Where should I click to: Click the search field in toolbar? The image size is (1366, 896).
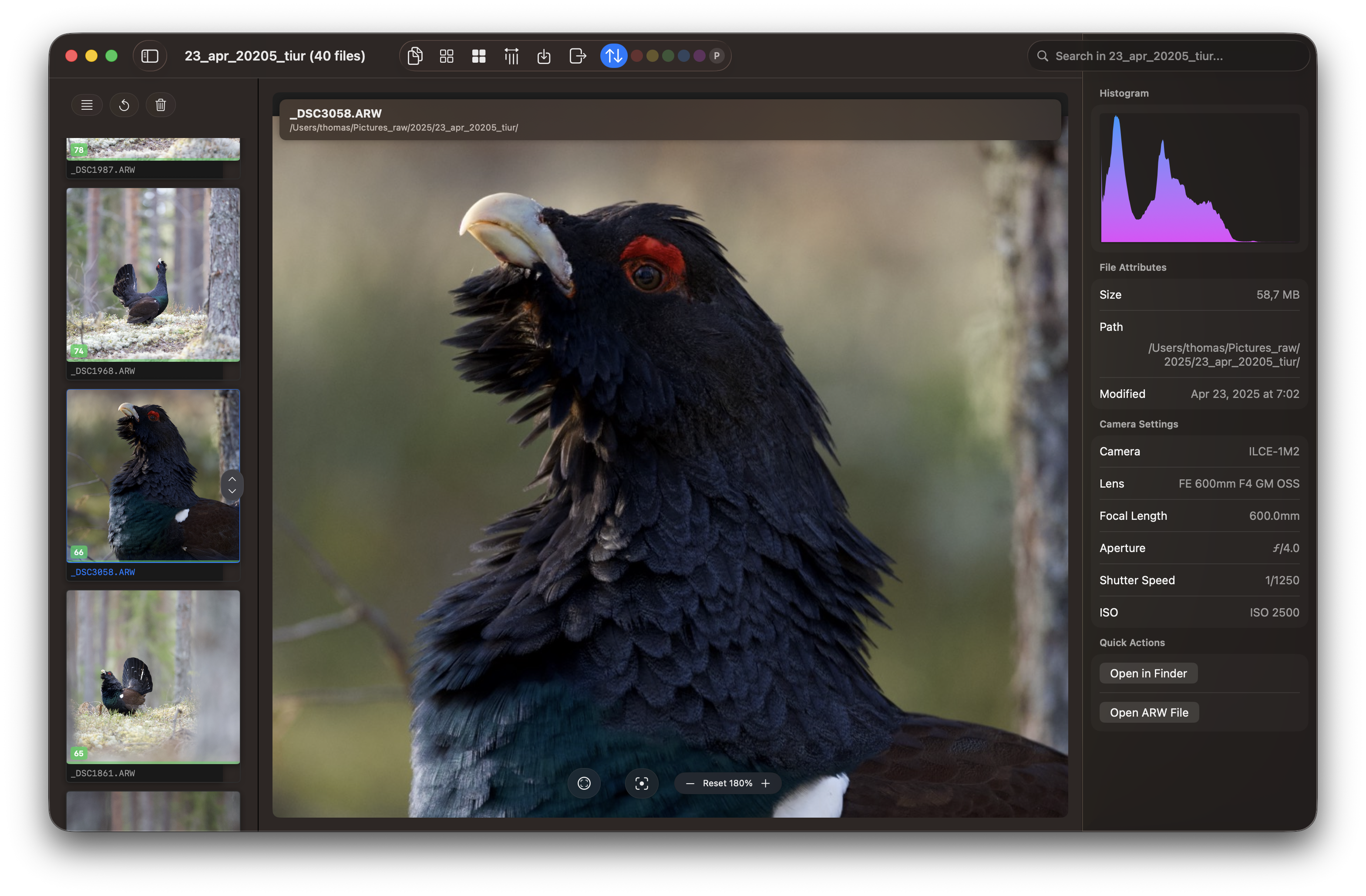click(x=1168, y=56)
